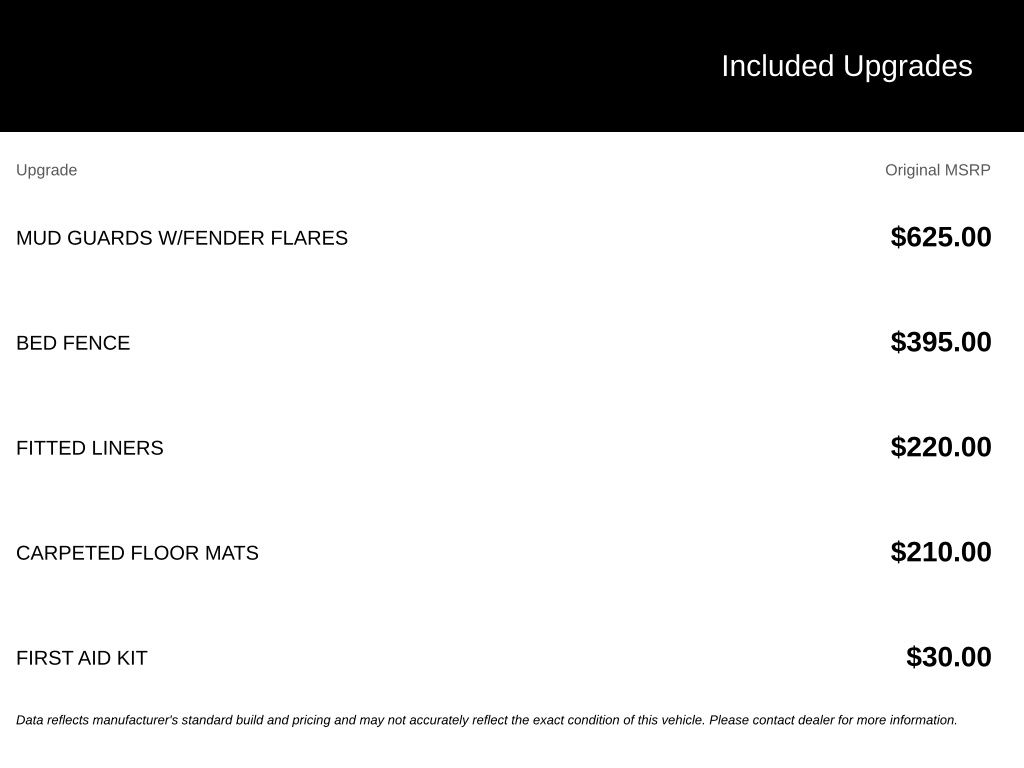Click MUD GUARDS W/FENDER FLARES upgrade name
The height and width of the screenshot is (768, 1024).
click(182, 238)
